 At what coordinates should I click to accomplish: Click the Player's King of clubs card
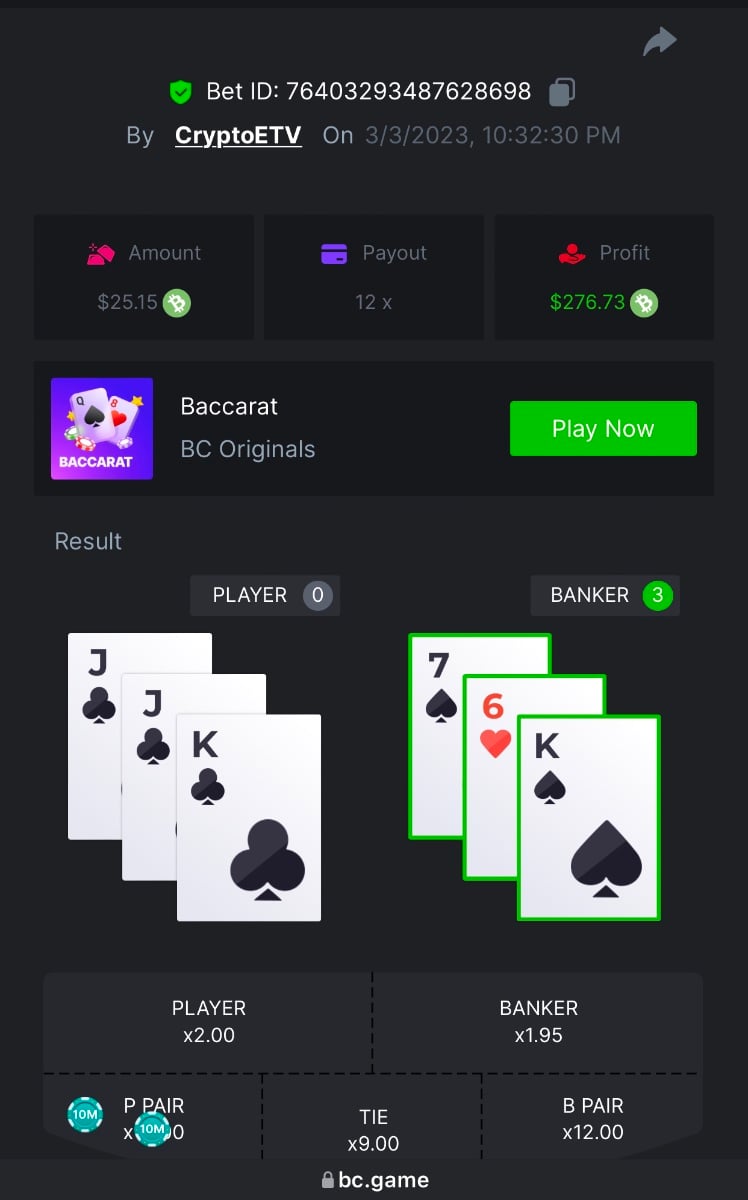(x=249, y=817)
